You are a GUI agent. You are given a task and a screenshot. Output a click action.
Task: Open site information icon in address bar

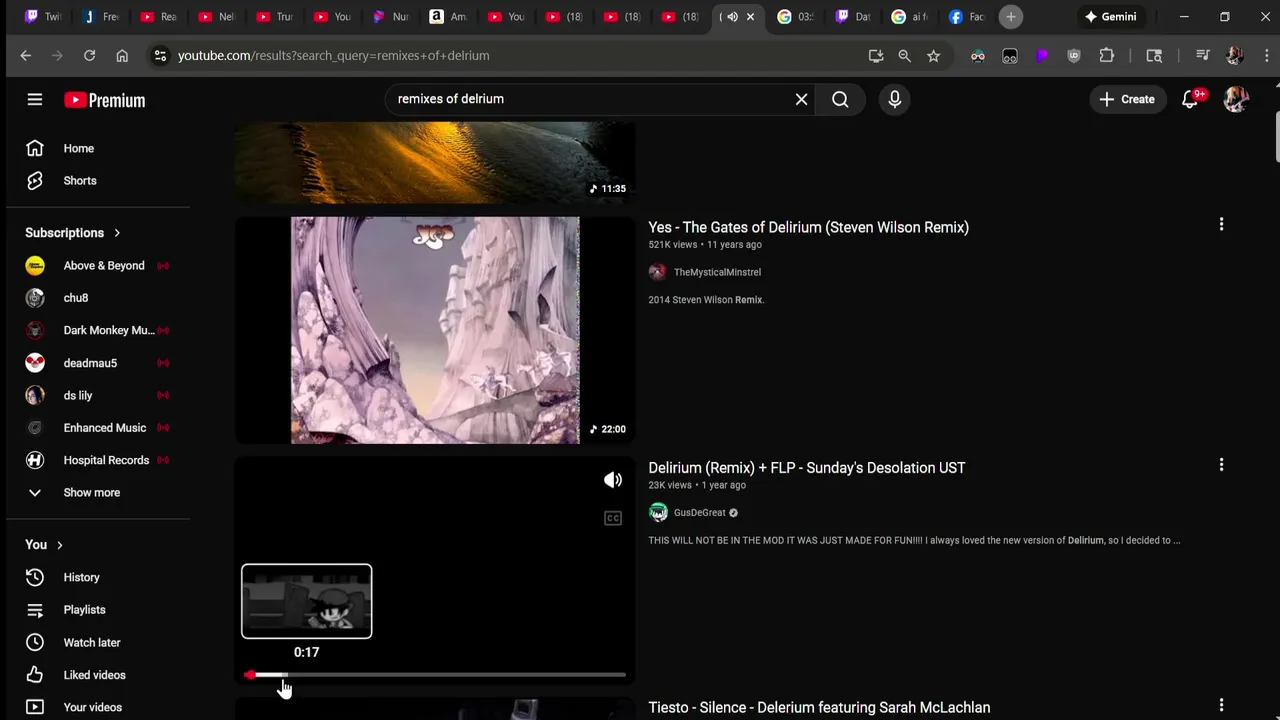click(160, 56)
